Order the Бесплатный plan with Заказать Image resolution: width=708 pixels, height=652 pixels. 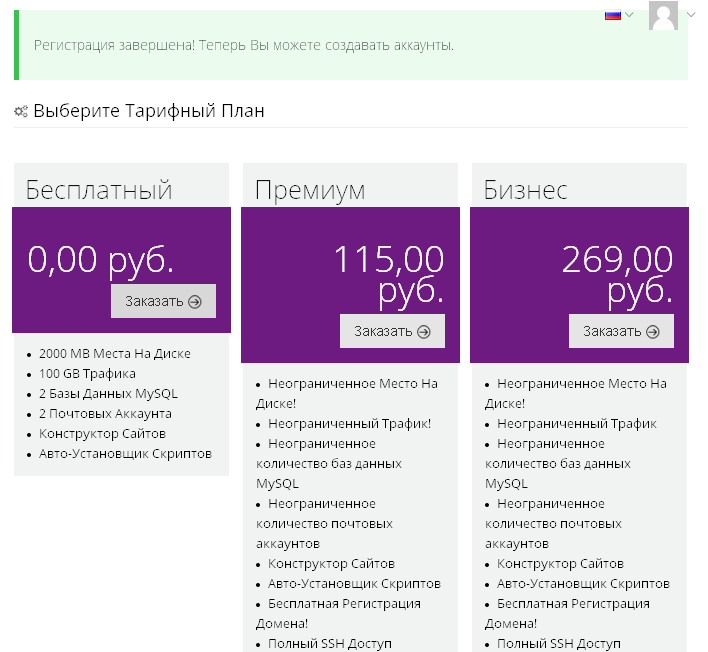pyautogui.click(x=163, y=301)
